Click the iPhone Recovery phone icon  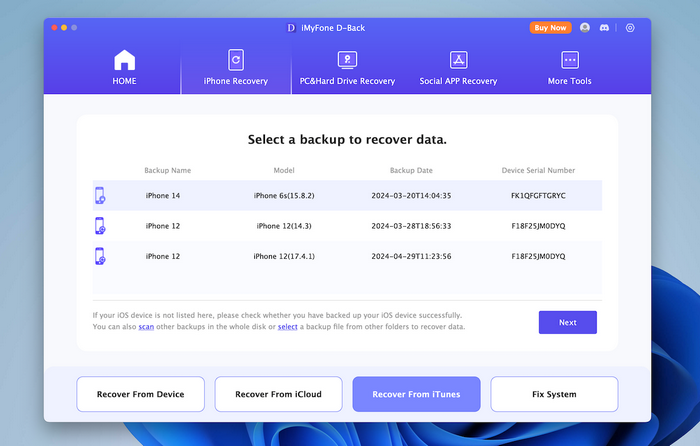[236, 60]
